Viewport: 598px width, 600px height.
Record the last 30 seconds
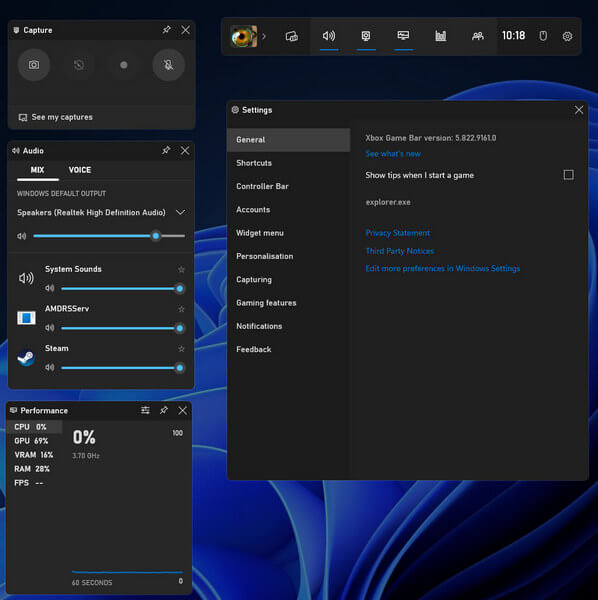coord(79,65)
